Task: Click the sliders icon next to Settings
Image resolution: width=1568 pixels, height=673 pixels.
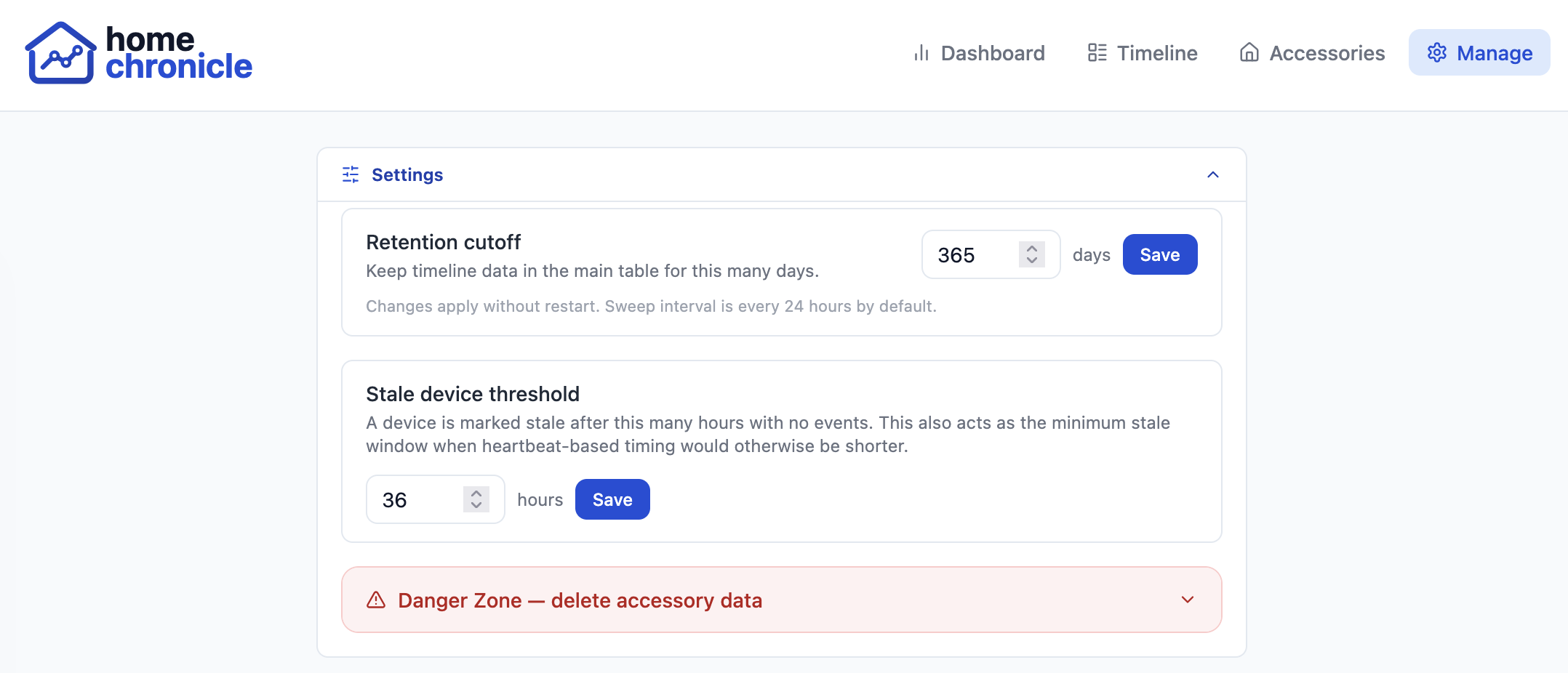Action: click(x=349, y=174)
